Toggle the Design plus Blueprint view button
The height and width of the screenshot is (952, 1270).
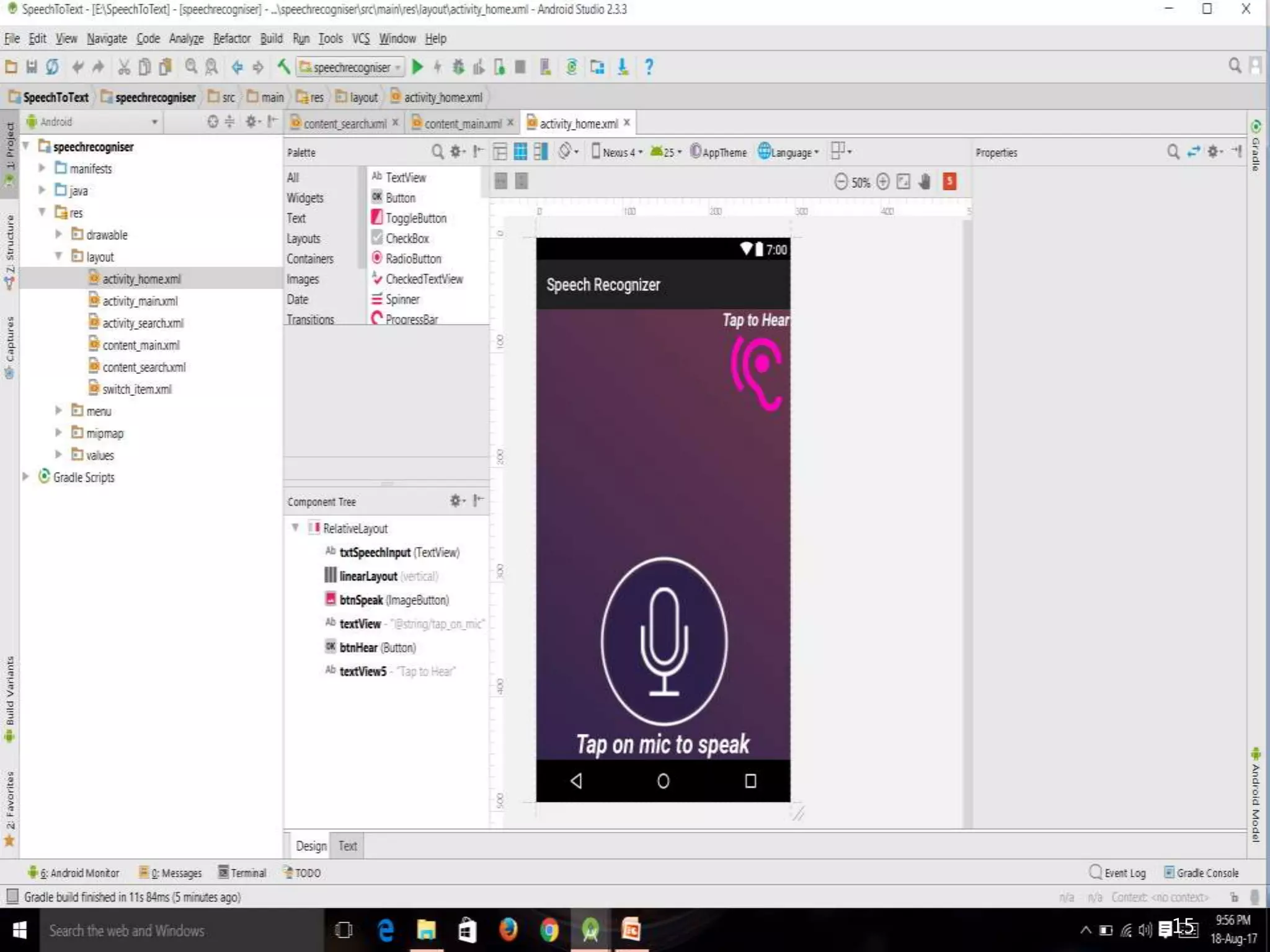pyautogui.click(x=541, y=152)
